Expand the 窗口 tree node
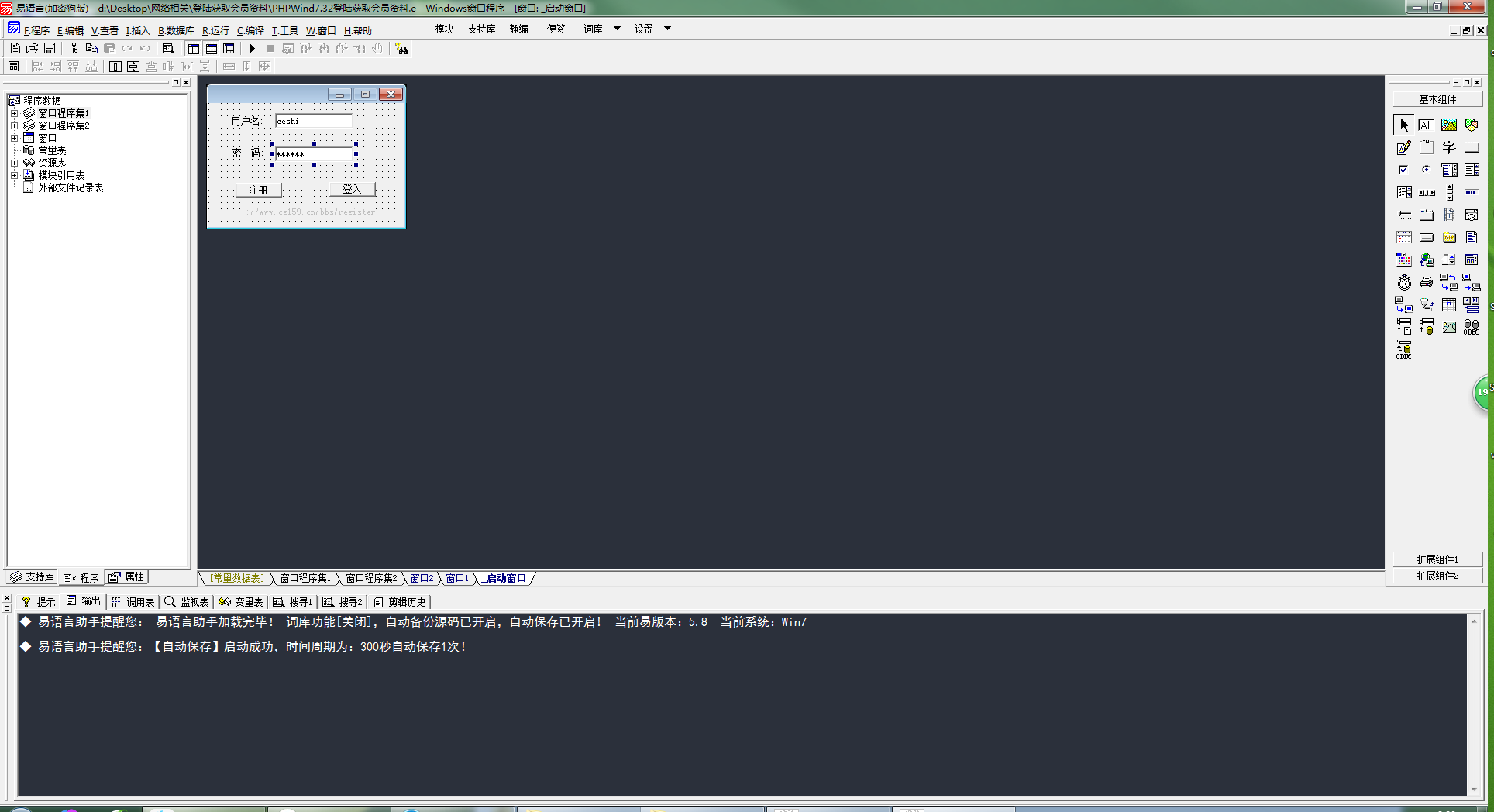Viewport: 1494px width, 812px height. (x=14, y=138)
